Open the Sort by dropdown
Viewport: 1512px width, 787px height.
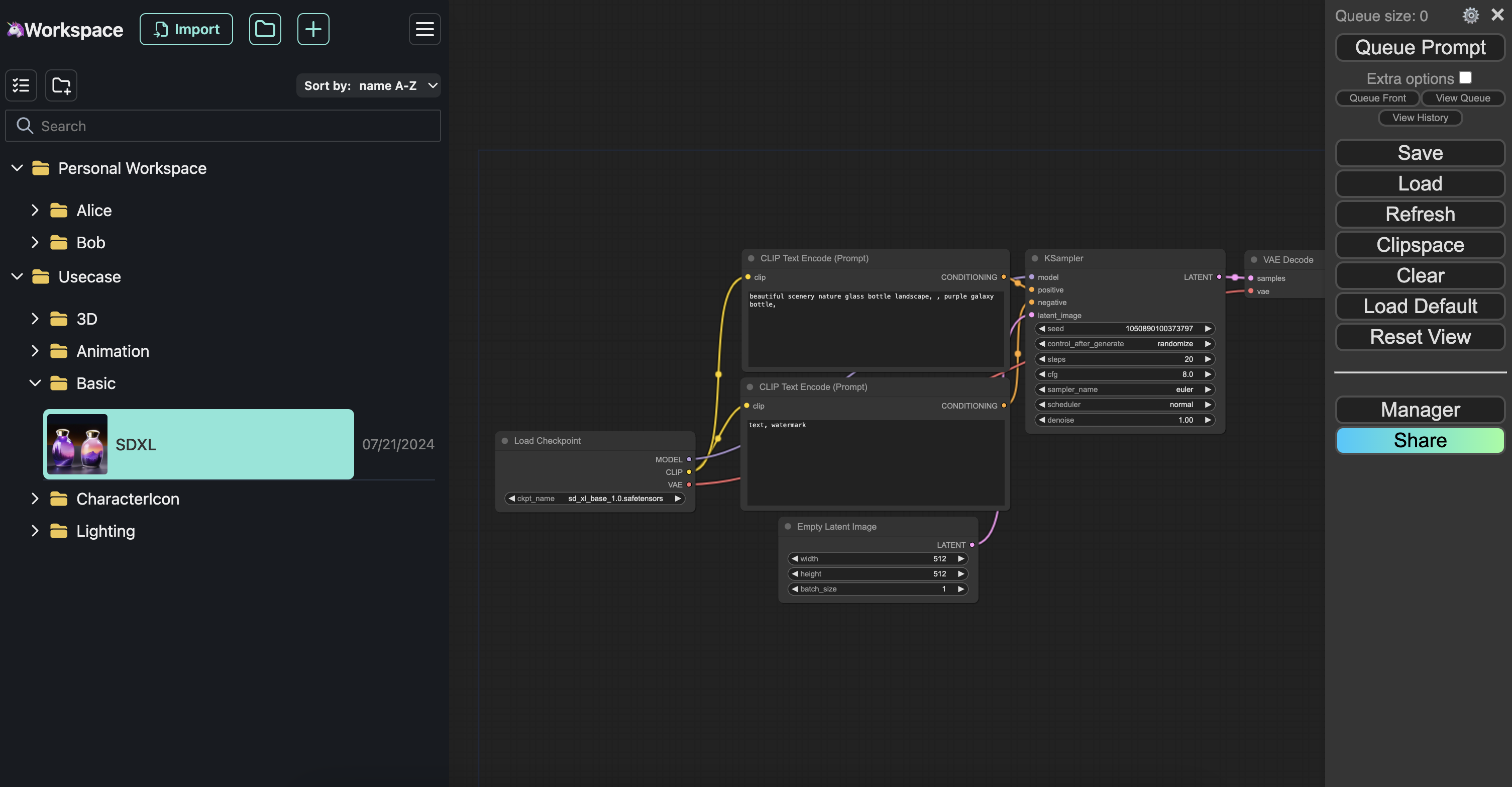tap(369, 85)
